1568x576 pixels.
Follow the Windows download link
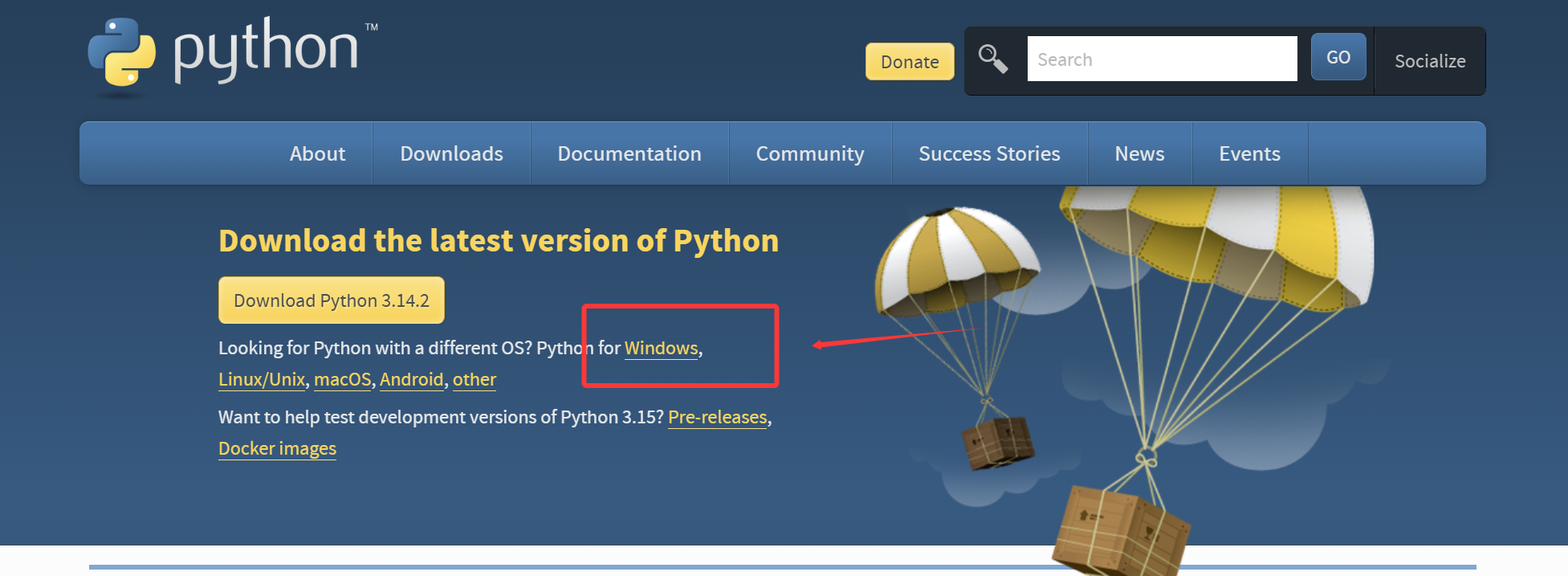tap(662, 348)
